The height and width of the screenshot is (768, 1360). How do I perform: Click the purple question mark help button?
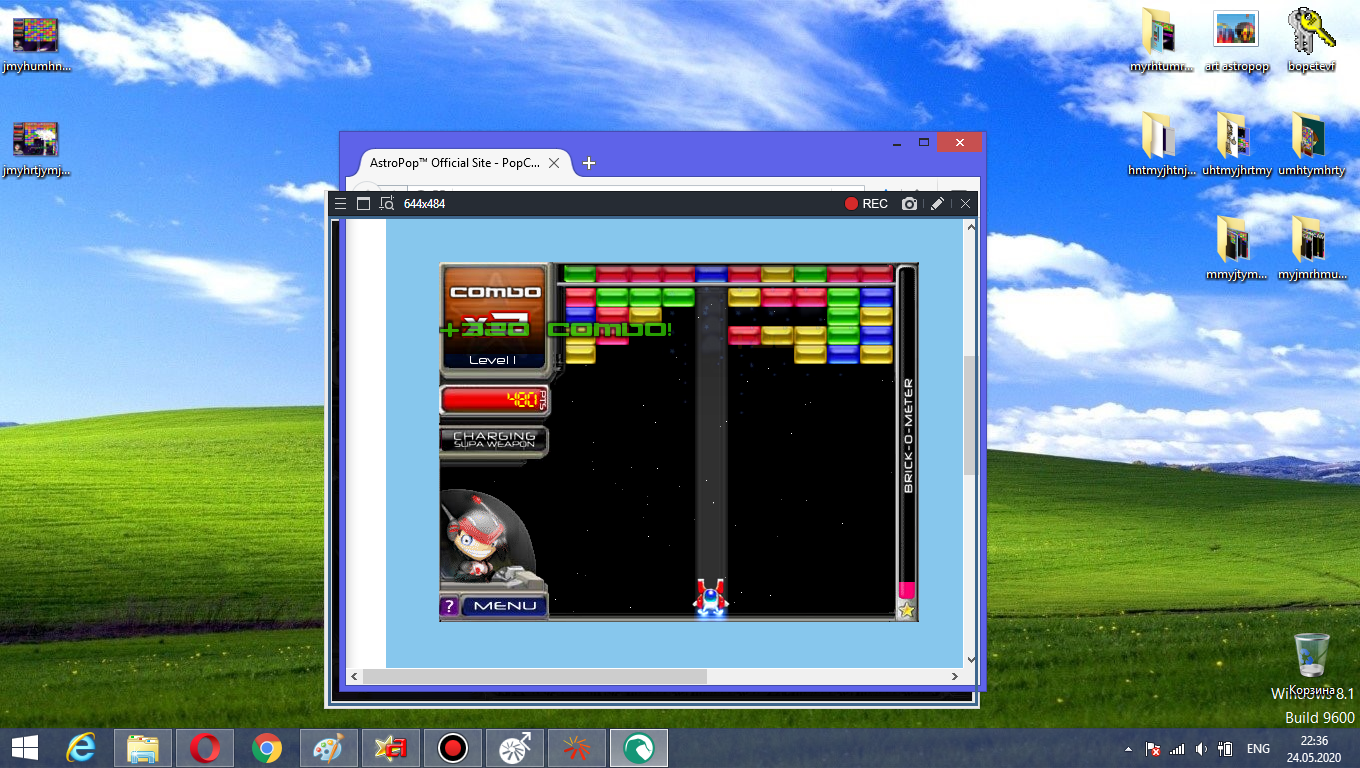449,606
